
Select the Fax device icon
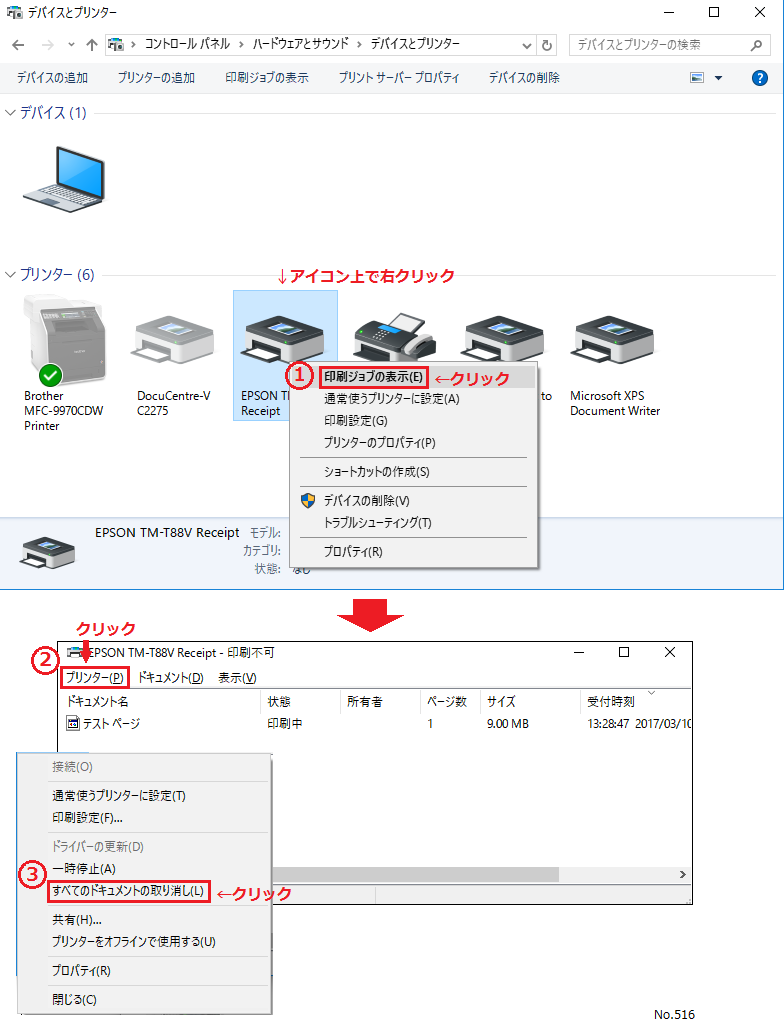pos(395,337)
